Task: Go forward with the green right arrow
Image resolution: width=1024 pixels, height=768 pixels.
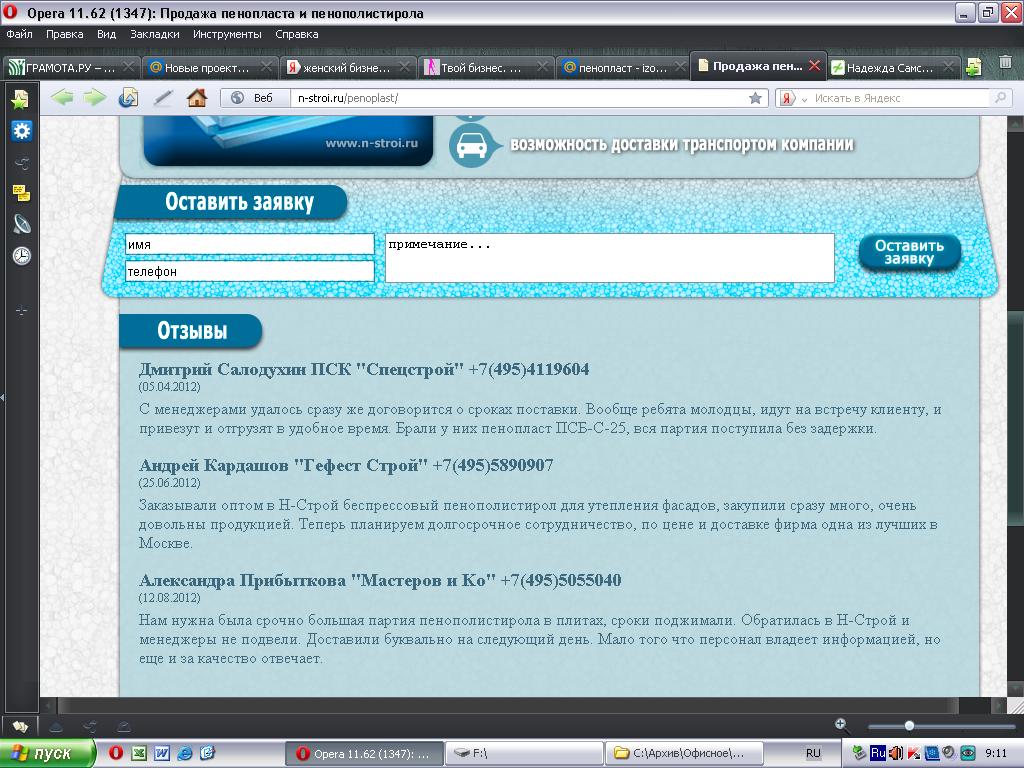Action: point(95,98)
